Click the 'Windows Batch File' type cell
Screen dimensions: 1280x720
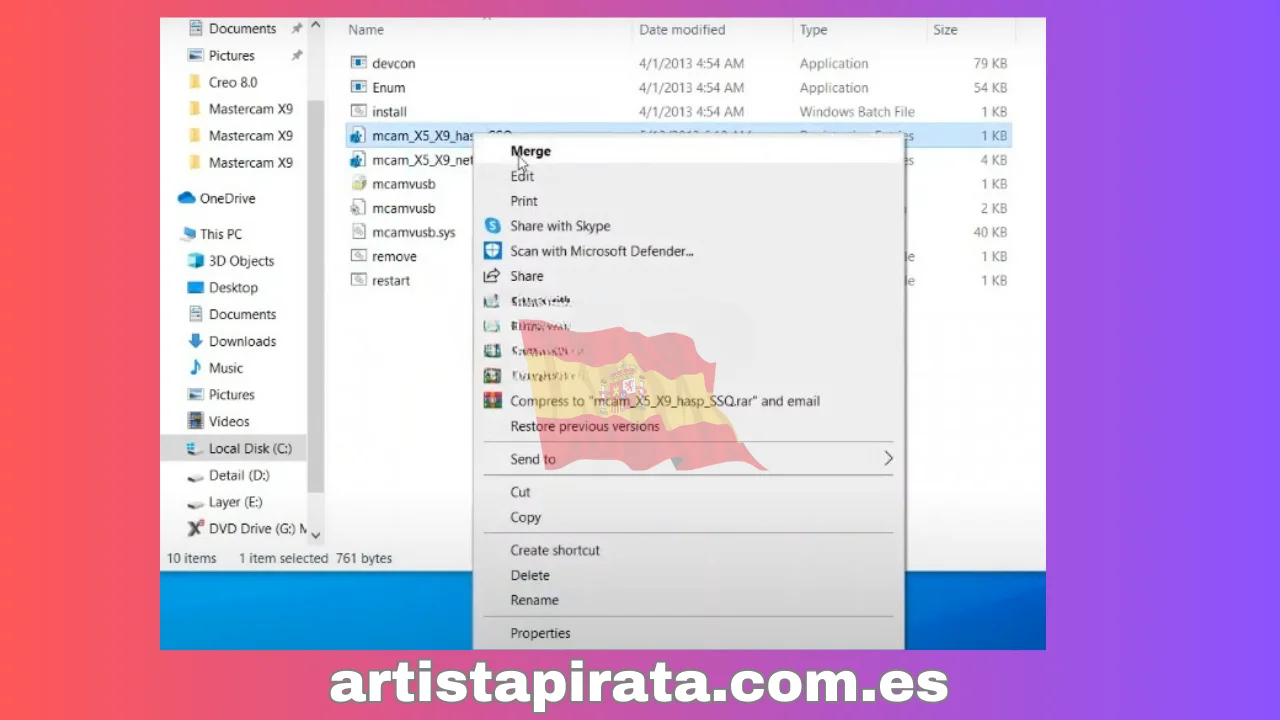click(857, 111)
